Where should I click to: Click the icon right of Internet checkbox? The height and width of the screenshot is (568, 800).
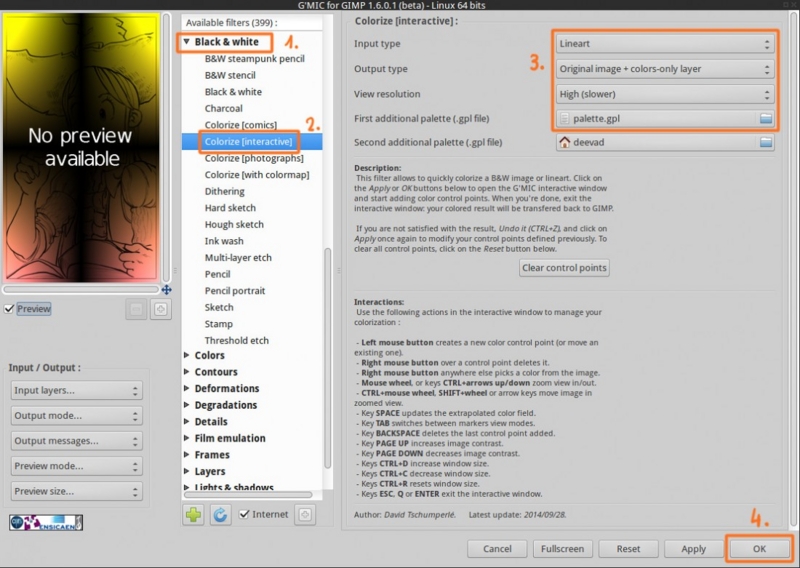point(305,514)
